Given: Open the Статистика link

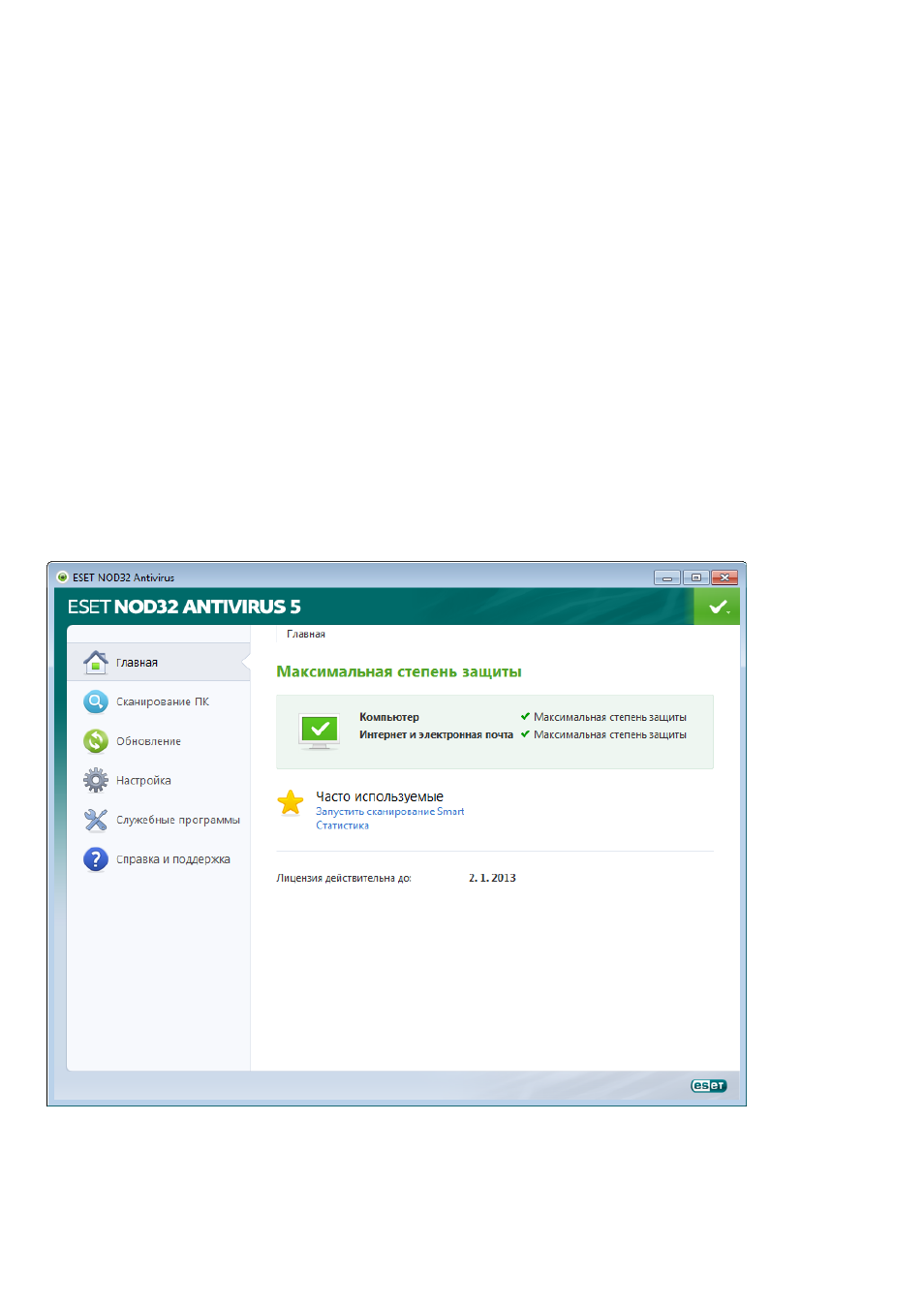Looking at the screenshot, I should pos(342,825).
